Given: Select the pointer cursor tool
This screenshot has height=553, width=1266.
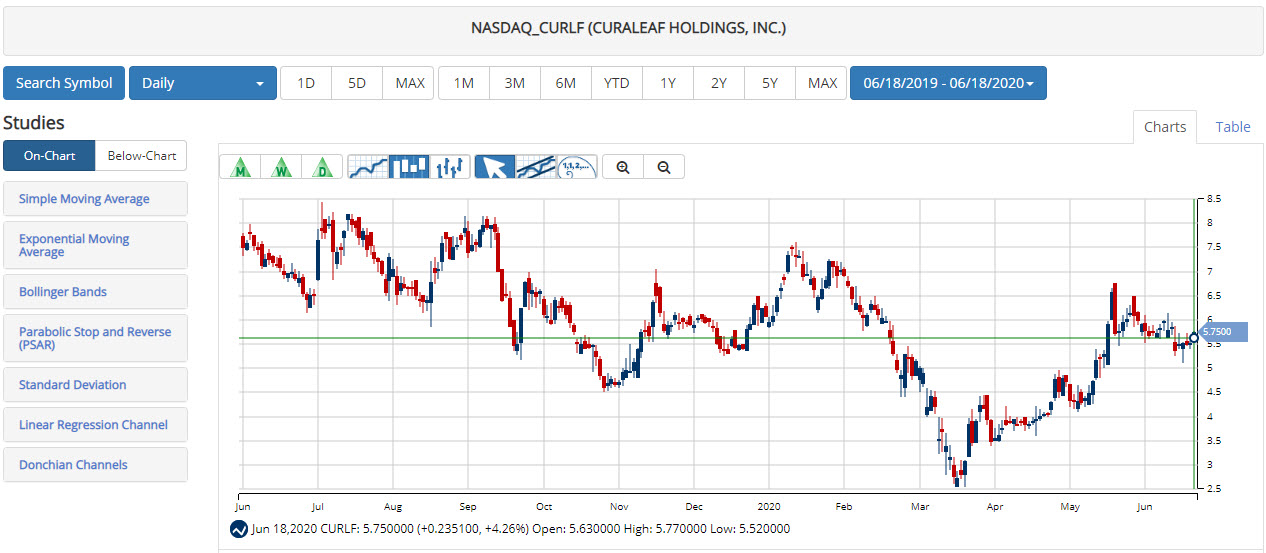Looking at the screenshot, I should point(494,167).
